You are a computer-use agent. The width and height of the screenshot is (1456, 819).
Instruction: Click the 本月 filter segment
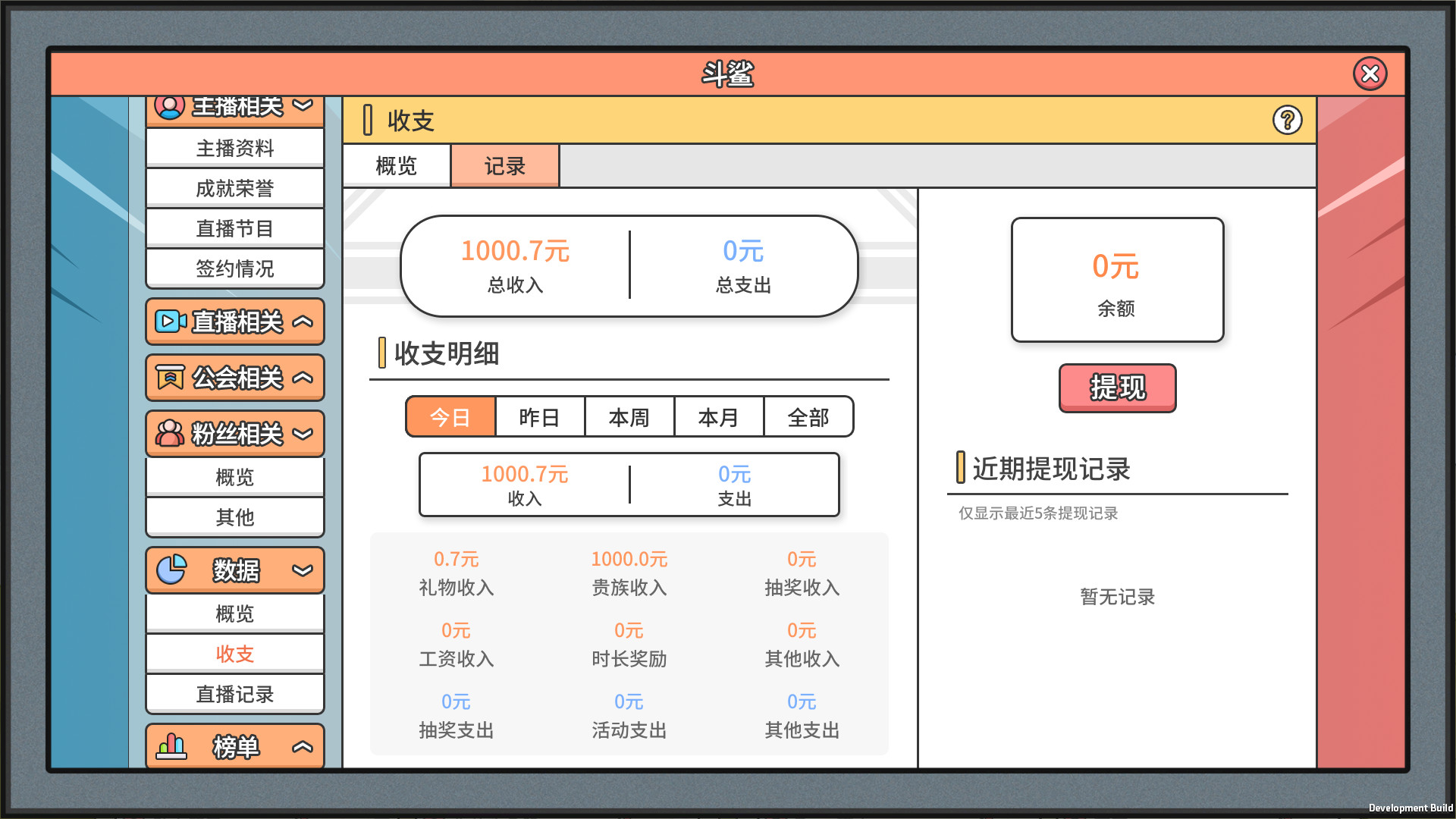(x=719, y=416)
